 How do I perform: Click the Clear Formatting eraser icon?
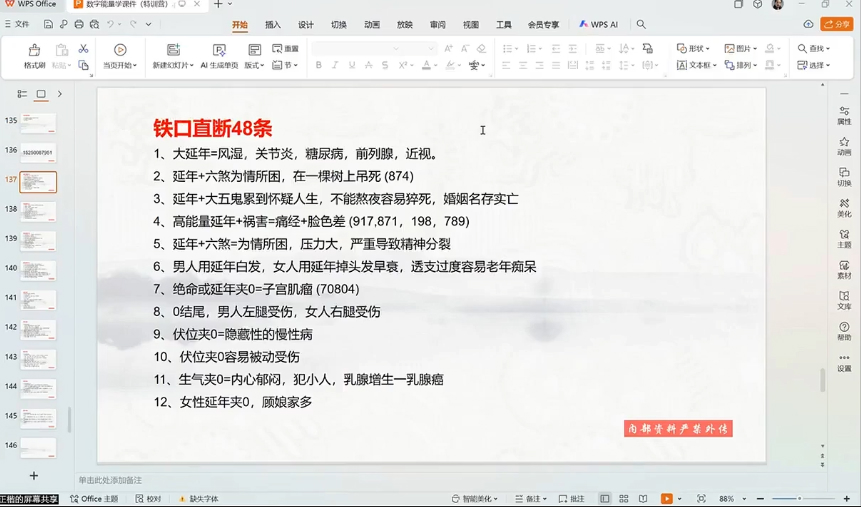[481, 48]
